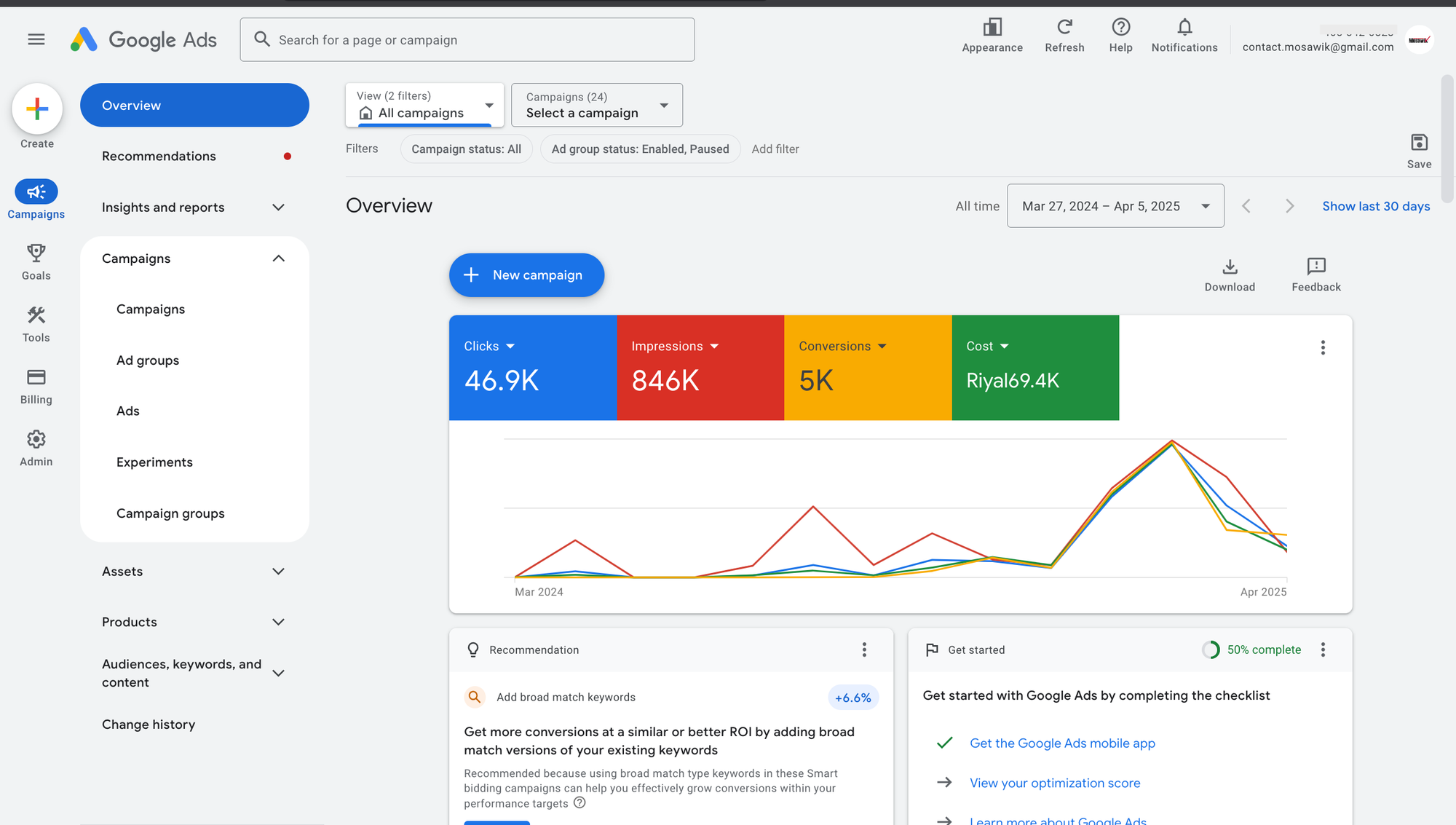Viewport: 1456px width, 825px height.
Task: Go to the Billing card icon
Action: click(36, 377)
